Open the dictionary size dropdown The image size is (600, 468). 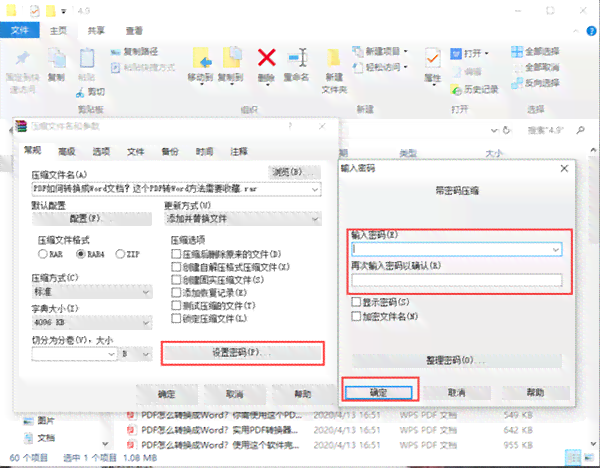146,323
